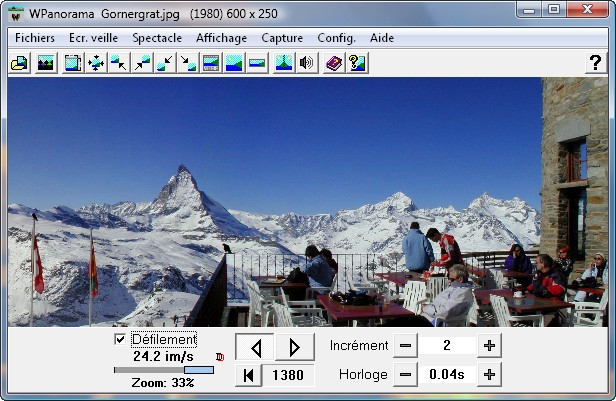
Task: Open the Affichage menu
Action: coord(222,38)
